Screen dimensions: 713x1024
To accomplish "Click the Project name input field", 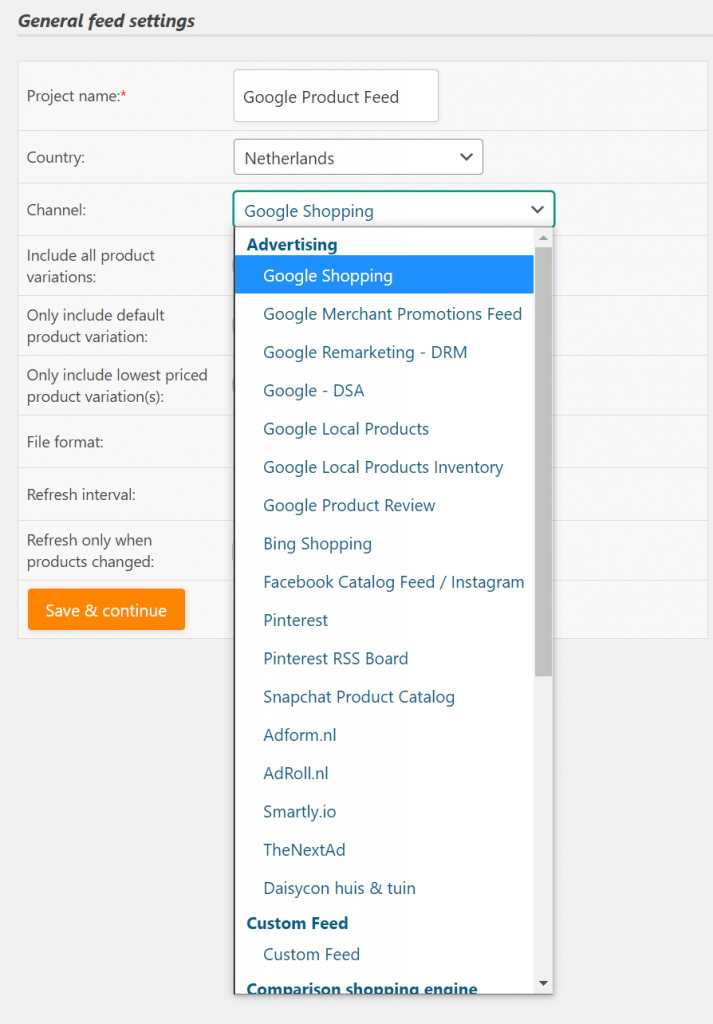I will (336, 96).
